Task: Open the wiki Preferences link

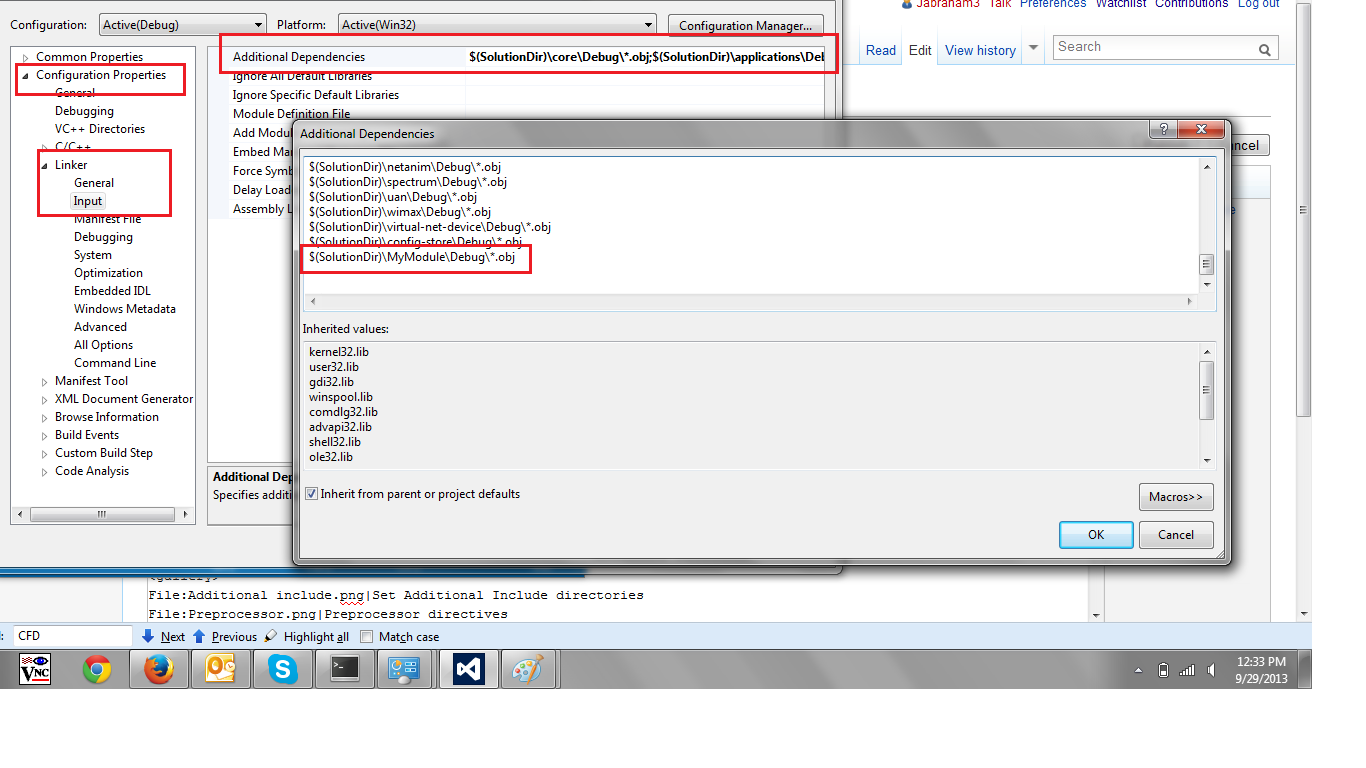Action: [1053, 4]
